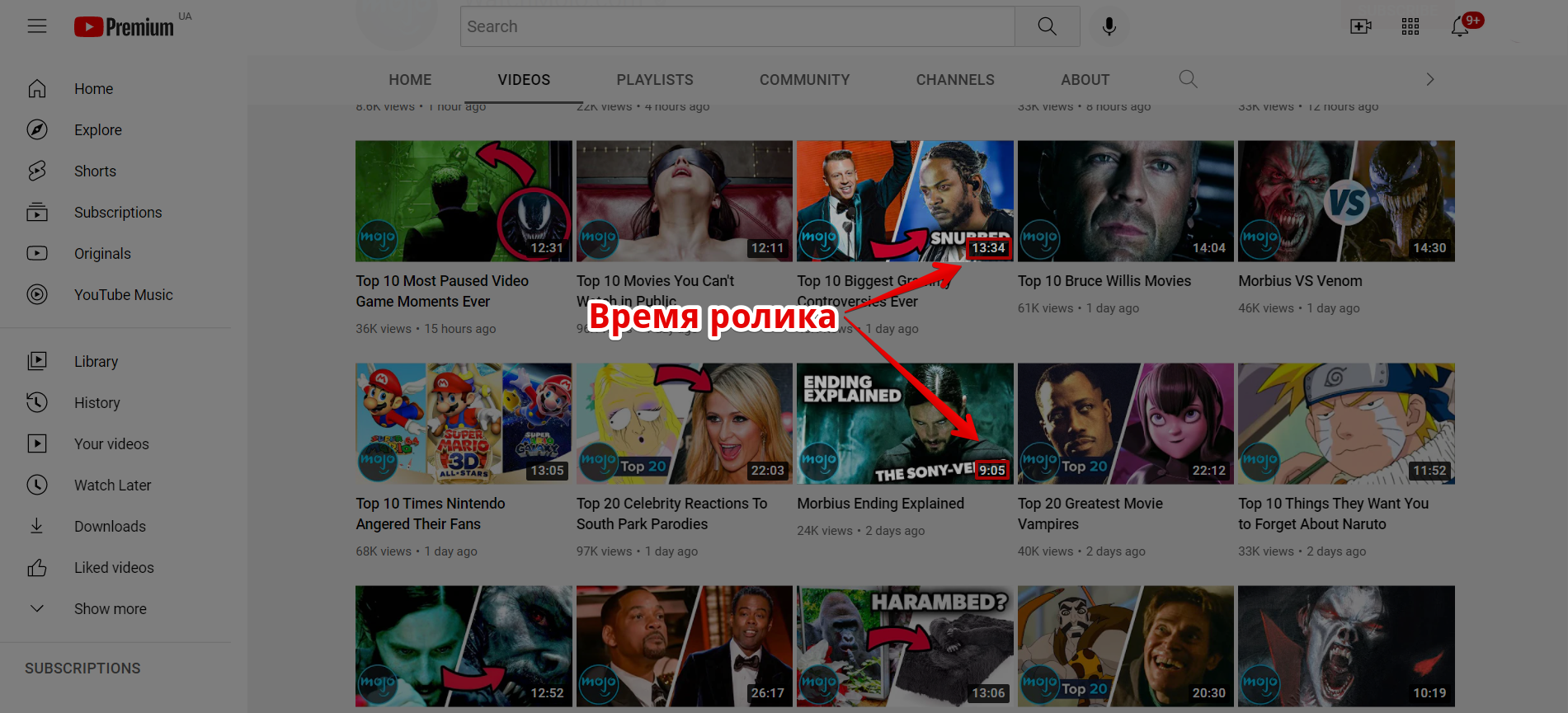Screen dimensions: 1568x713
Task: Open Top 10 Bruce Willis Movies thumbnail
Action: tap(1126, 201)
